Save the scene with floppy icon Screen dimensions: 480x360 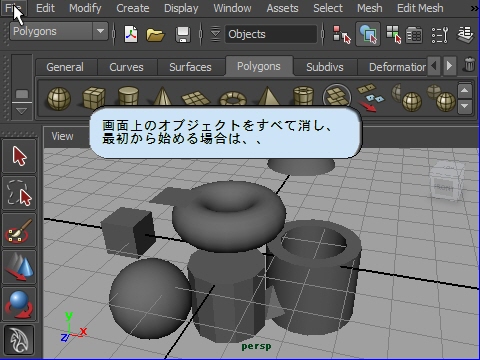tap(183, 34)
